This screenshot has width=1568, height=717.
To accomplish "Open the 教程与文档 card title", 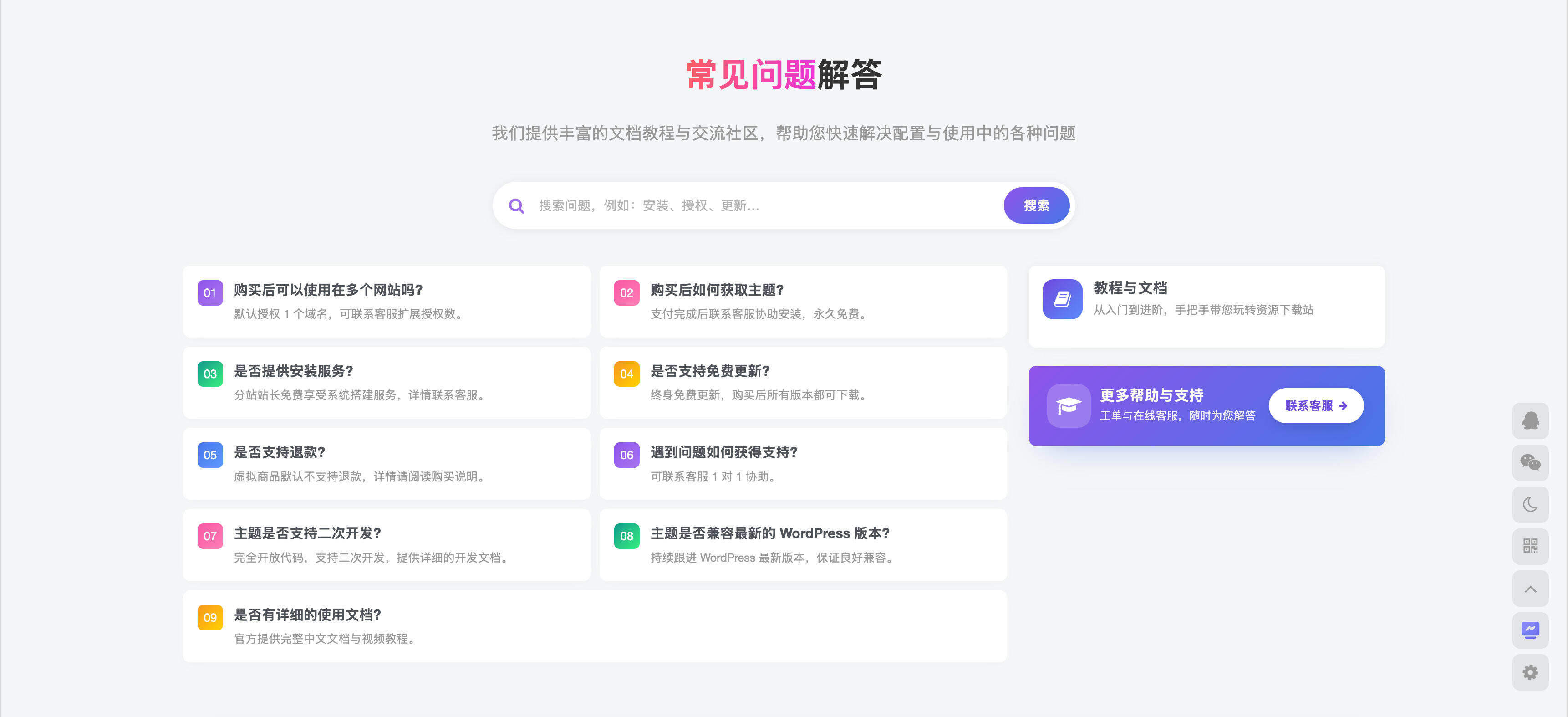I will [x=1130, y=288].
